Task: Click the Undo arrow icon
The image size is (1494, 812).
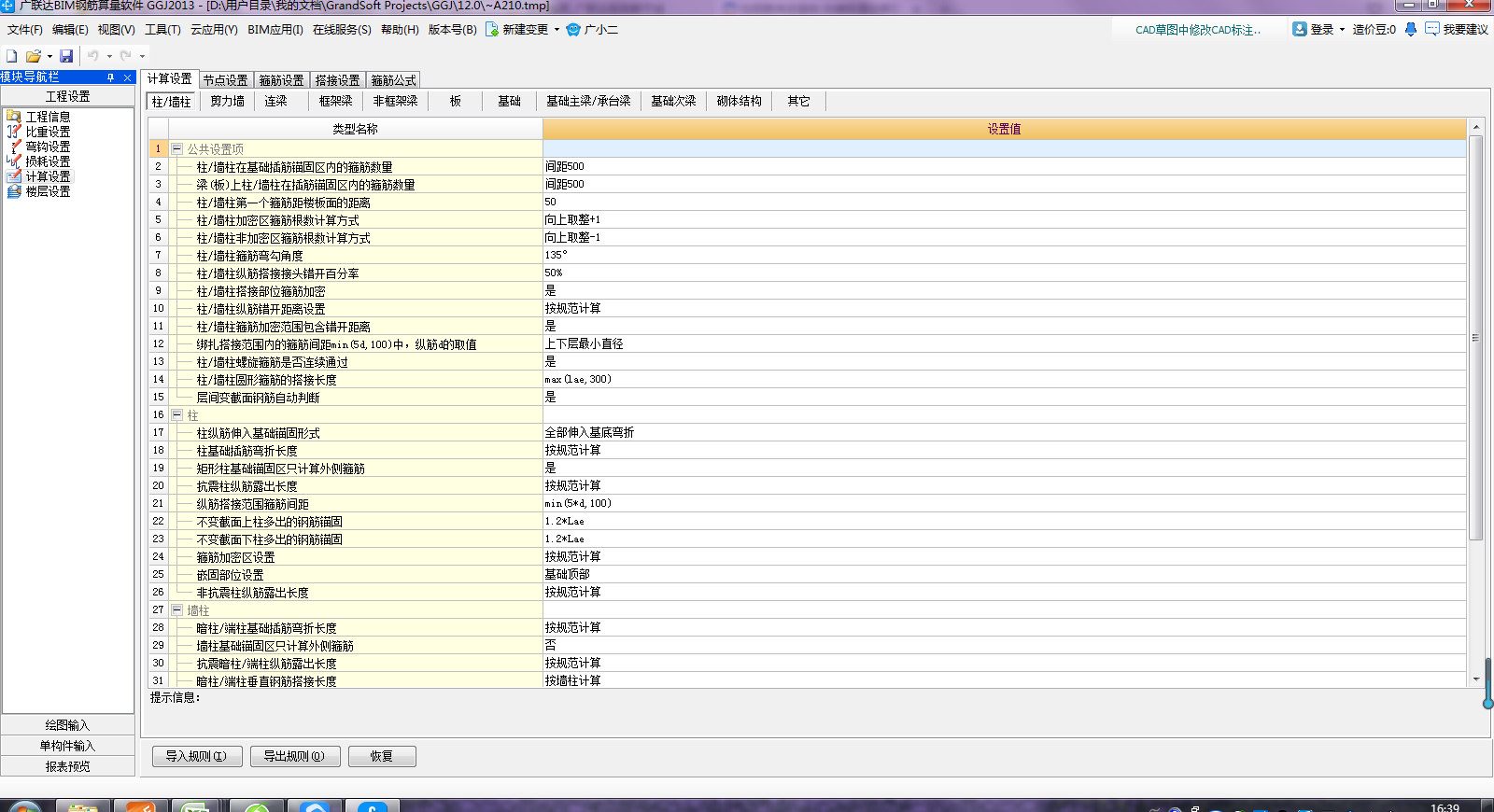Action: pyautogui.click(x=93, y=56)
